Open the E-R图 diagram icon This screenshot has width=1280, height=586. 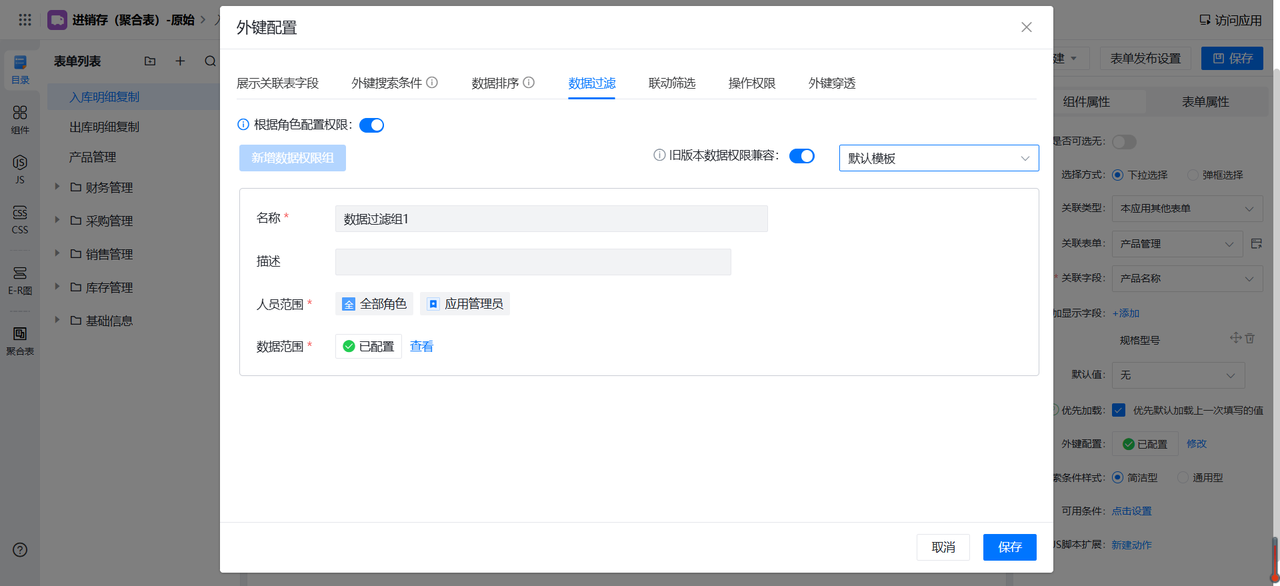tap(20, 279)
